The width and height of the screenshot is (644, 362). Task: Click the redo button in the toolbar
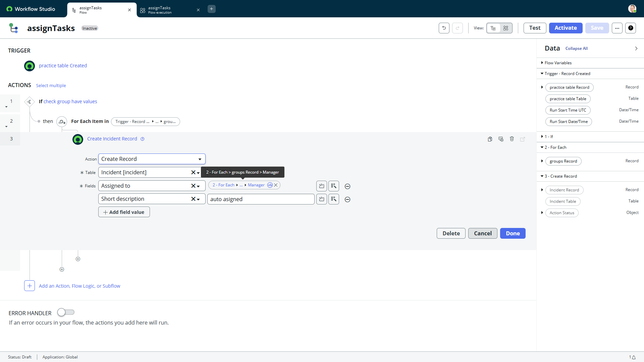coord(458,28)
